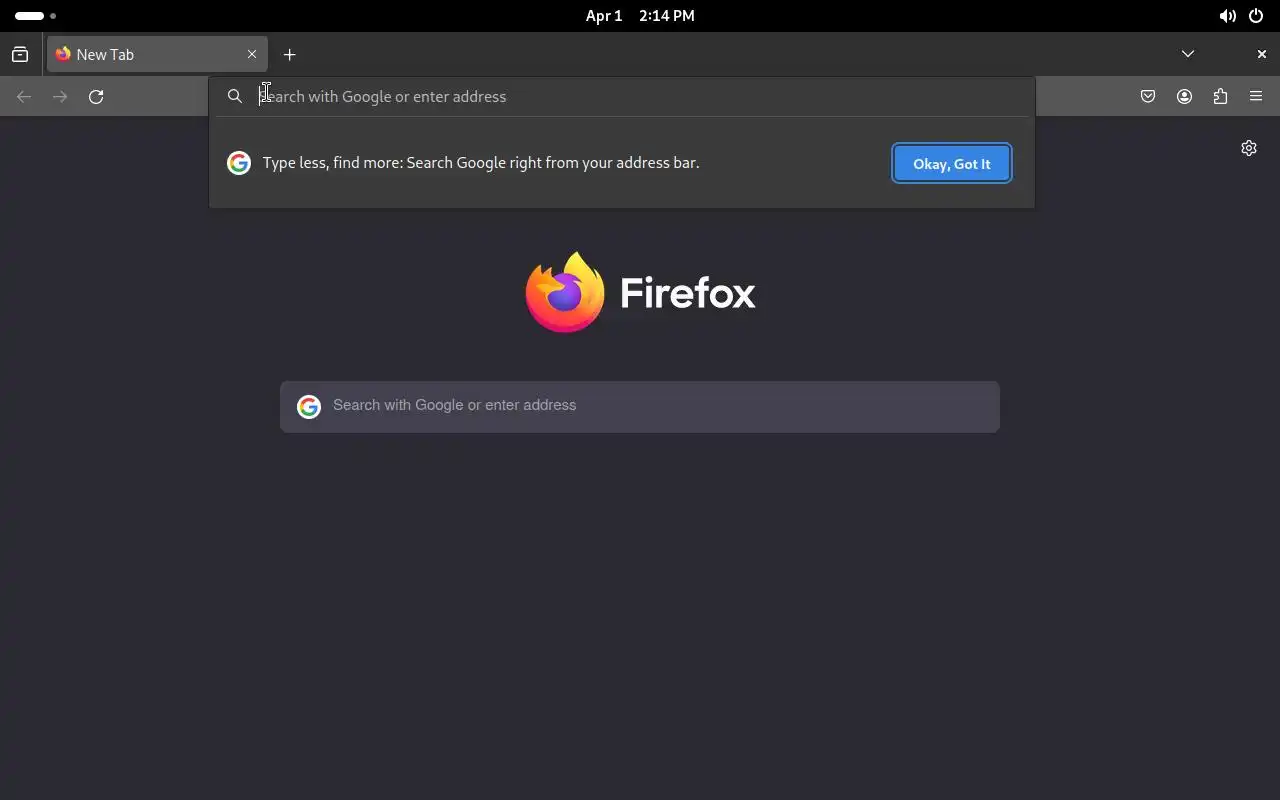The height and width of the screenshot is (800, 1280).
Task: Open the Firefox account icon
Action: (1184, 97)
